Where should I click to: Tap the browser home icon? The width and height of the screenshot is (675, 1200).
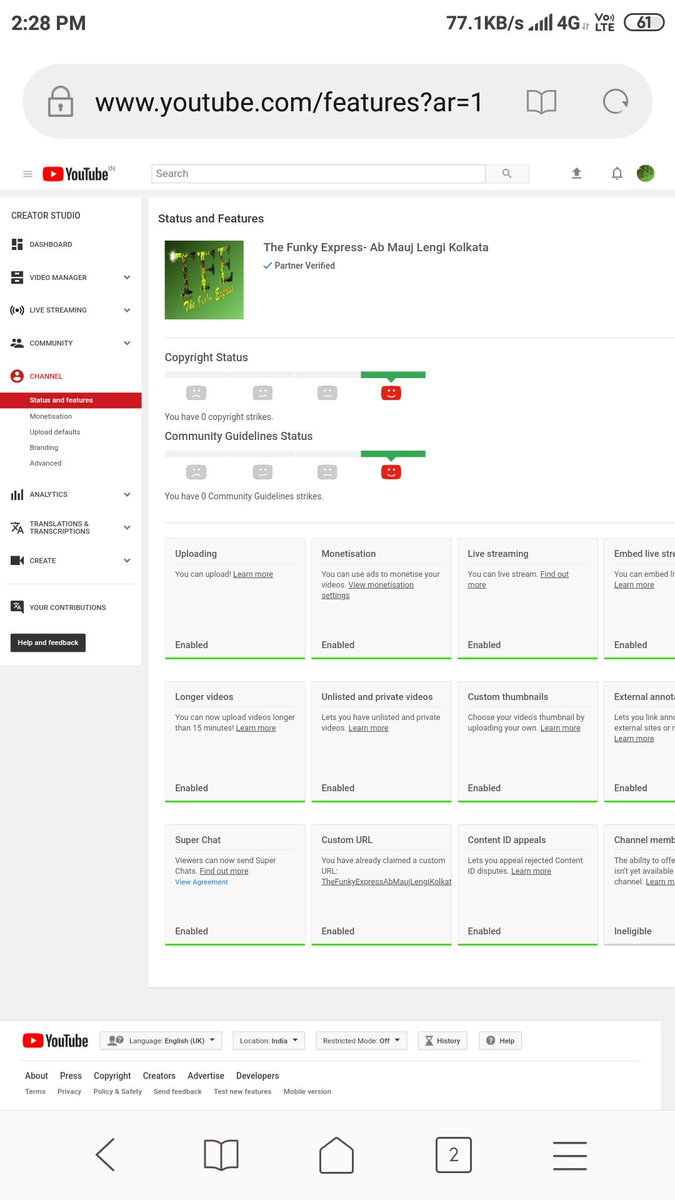tap(337, 1155)
